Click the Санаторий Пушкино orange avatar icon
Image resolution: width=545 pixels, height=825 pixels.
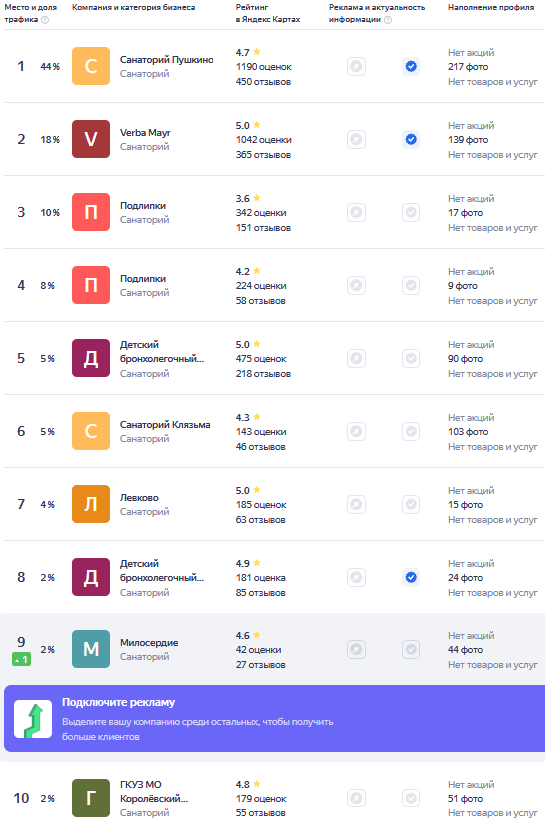[91, 66]
